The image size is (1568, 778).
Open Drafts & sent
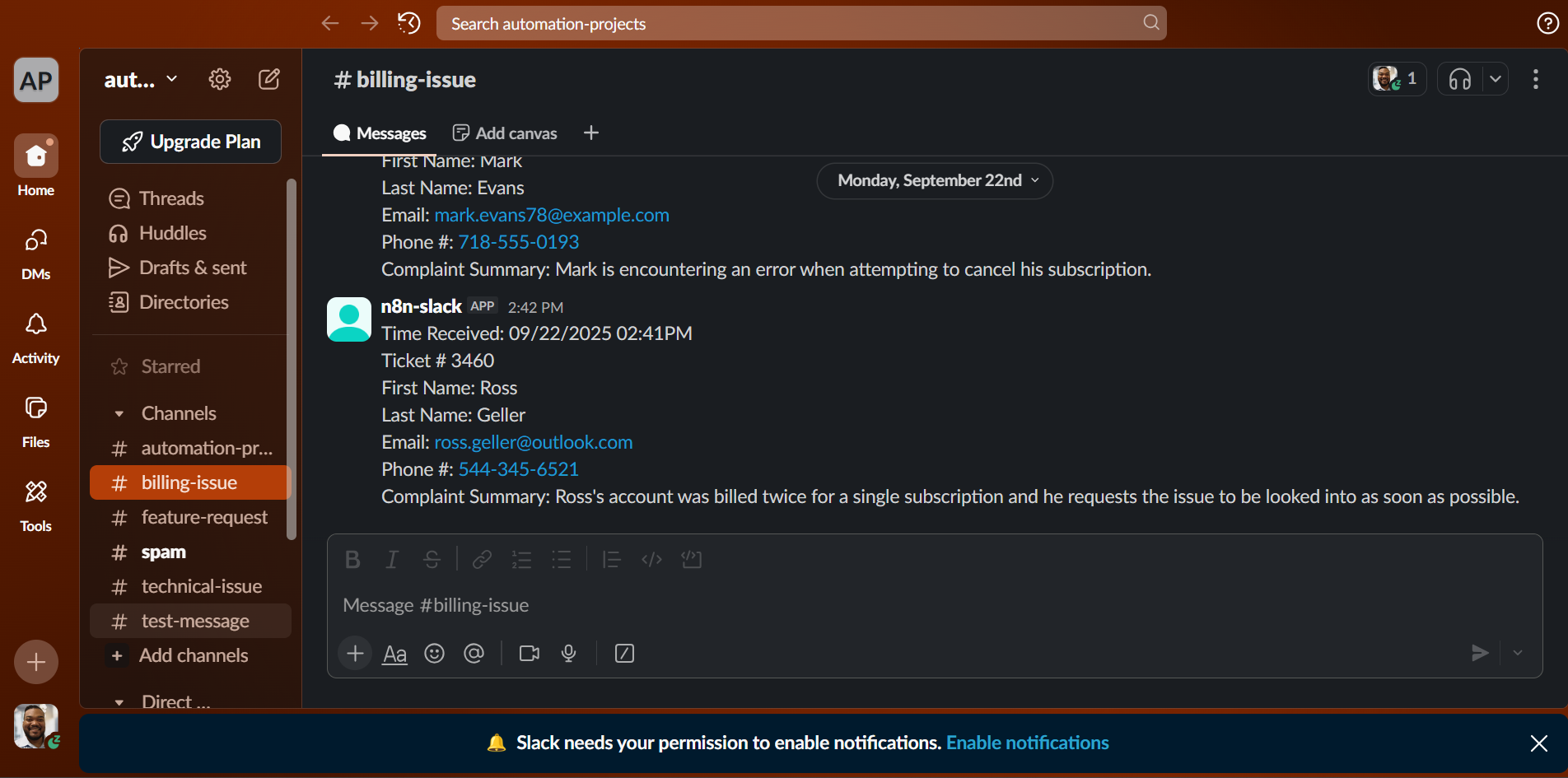tap(189, 268)
